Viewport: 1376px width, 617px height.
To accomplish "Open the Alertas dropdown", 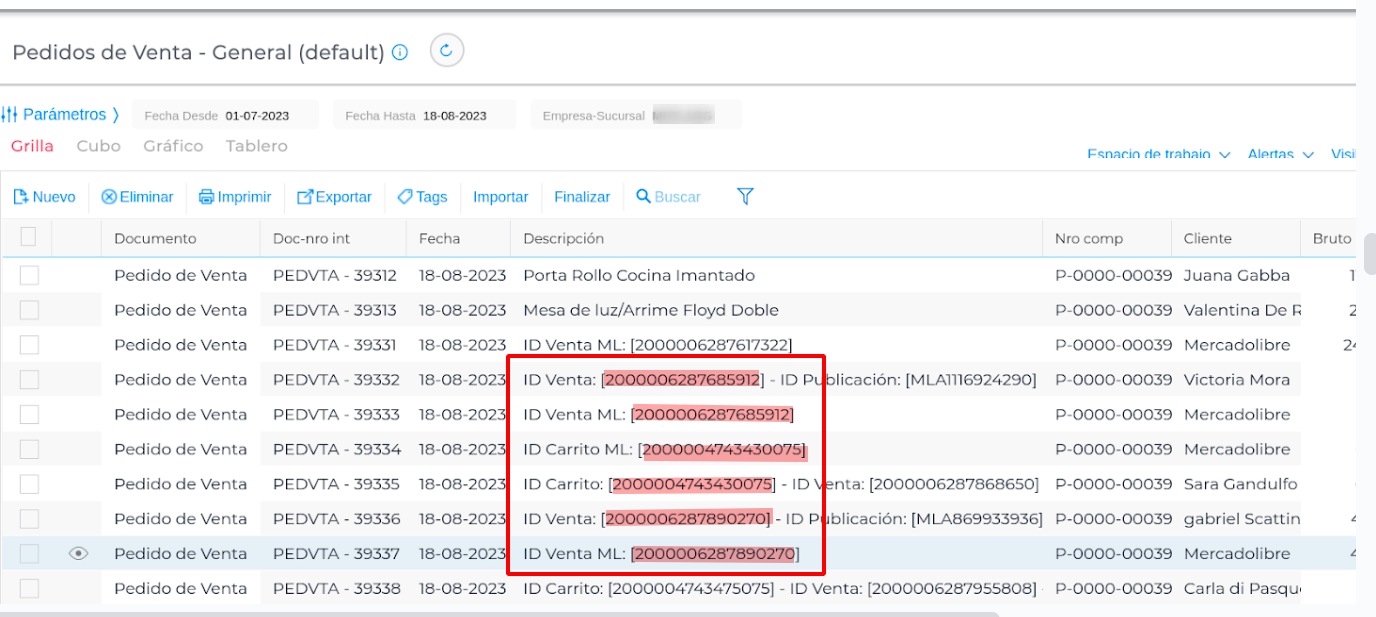I will pyautogui.click(x=1280, y=155).
